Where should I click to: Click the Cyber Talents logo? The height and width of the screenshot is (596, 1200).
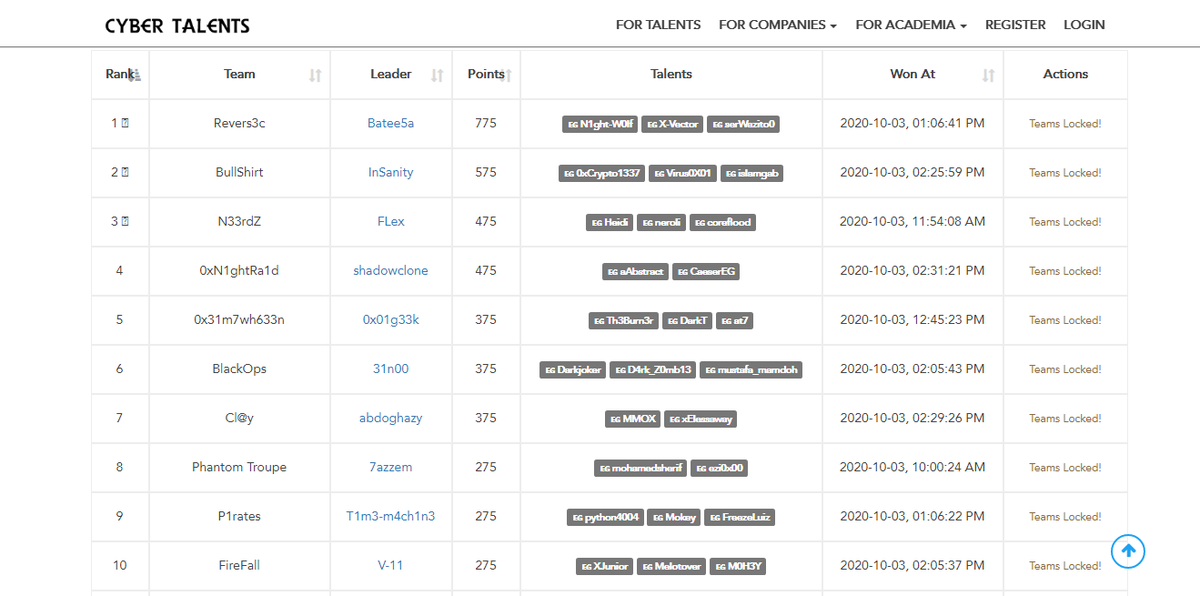tap(178, 26)
